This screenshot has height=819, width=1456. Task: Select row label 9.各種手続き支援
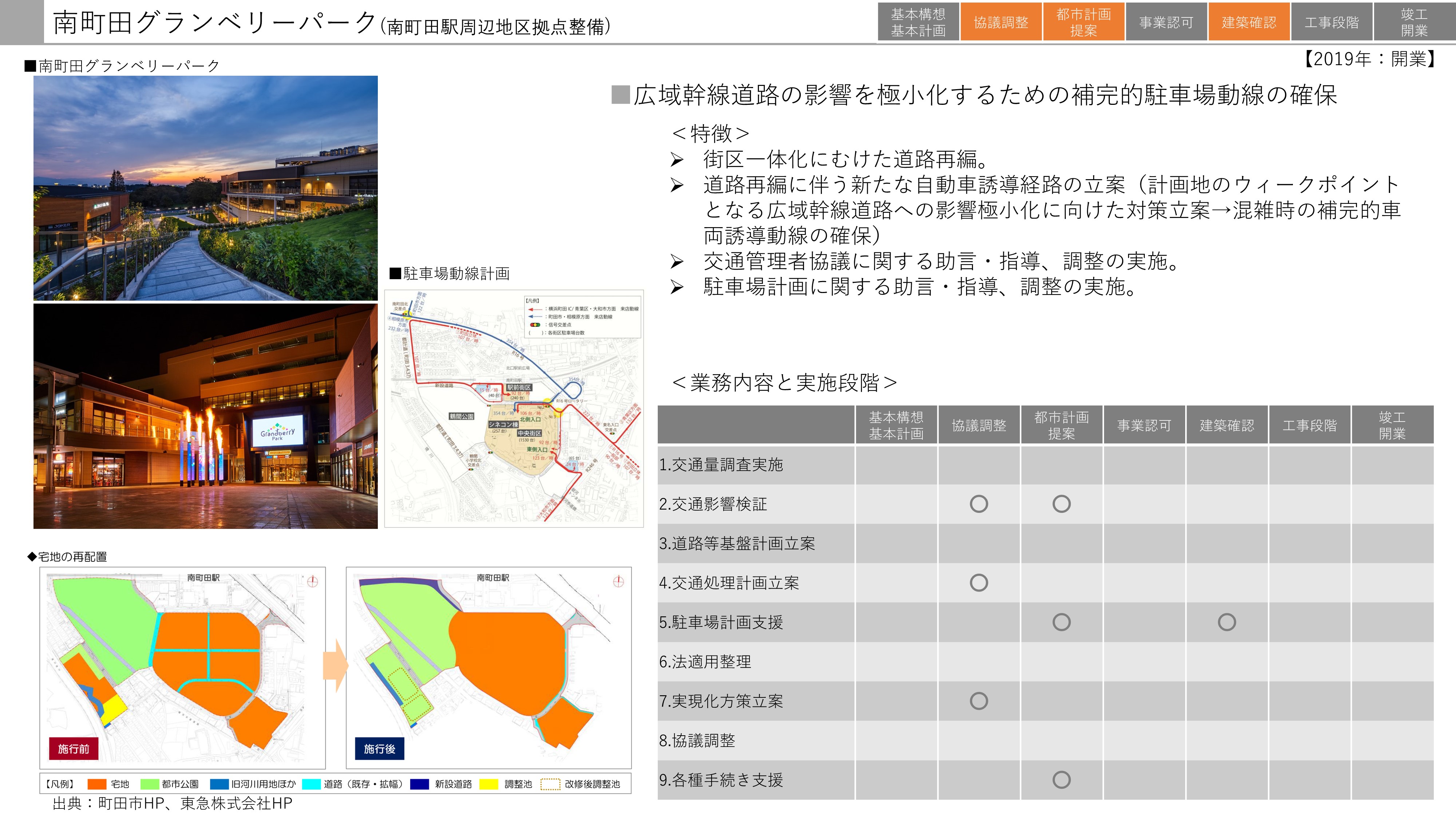click(721, 780)
